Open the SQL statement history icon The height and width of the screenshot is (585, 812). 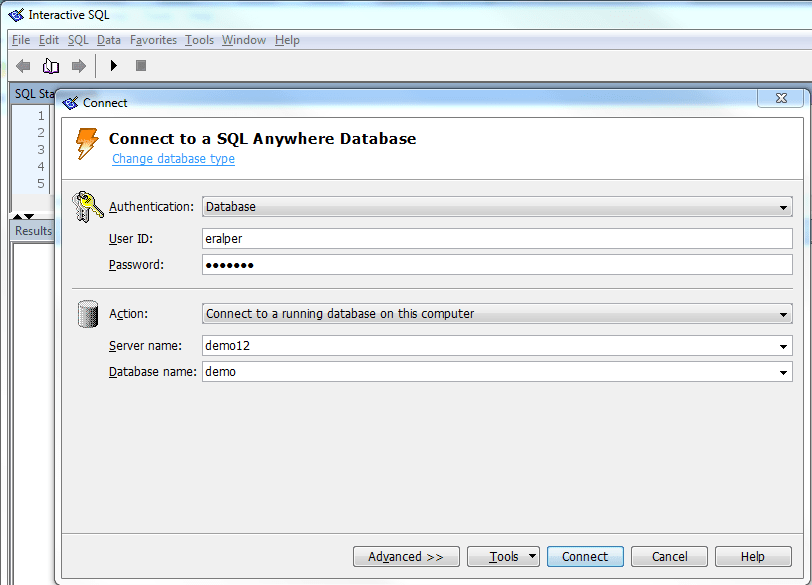click(x=51, y=66)
